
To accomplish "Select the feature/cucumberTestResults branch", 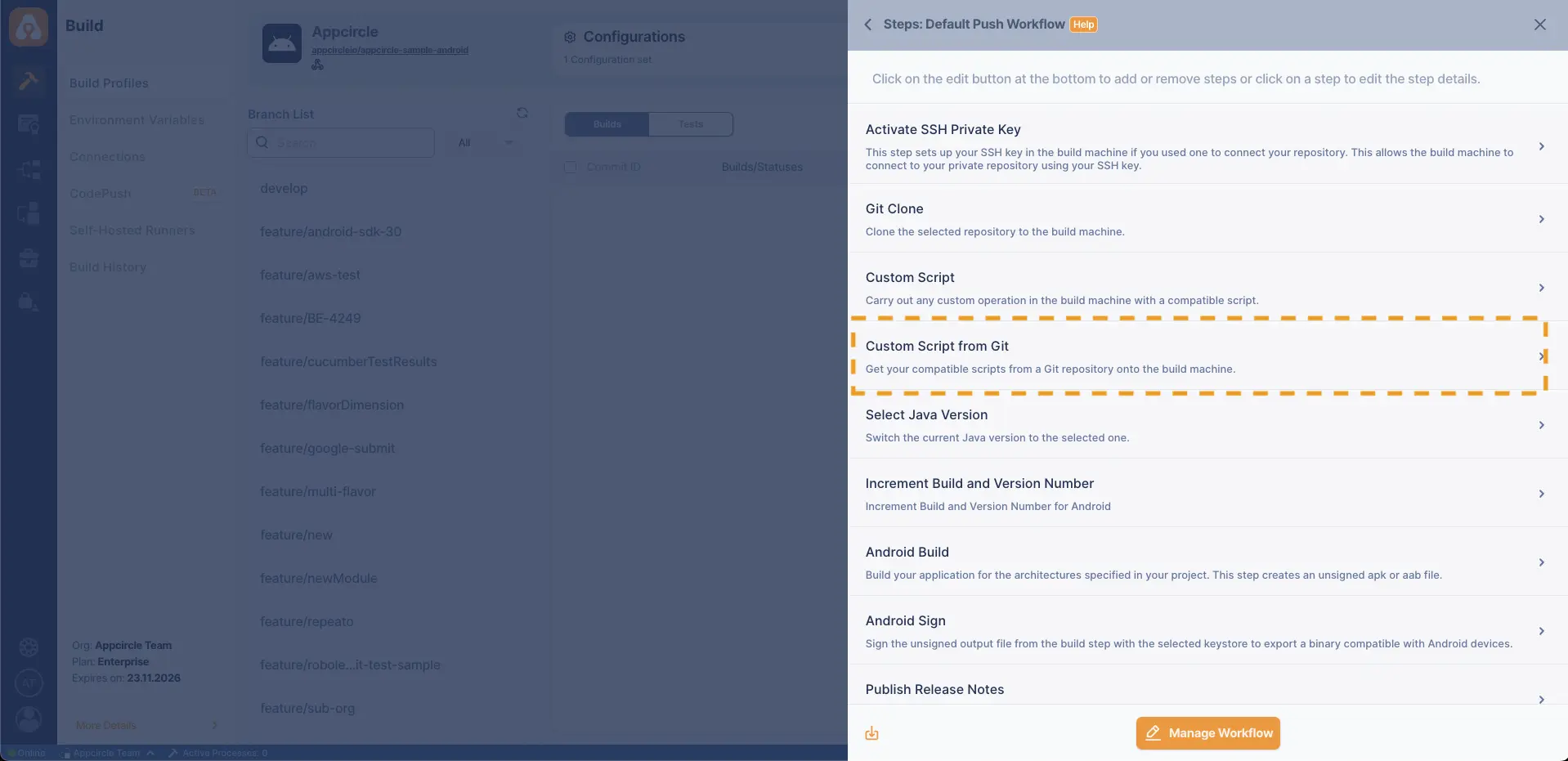I will pos(348,361).
